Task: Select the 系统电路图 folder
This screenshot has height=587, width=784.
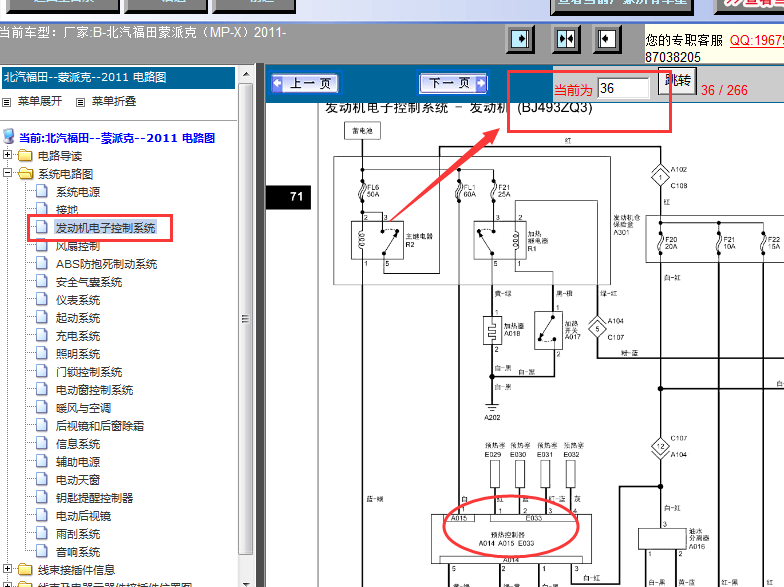Action: click(x=66, y=174)
